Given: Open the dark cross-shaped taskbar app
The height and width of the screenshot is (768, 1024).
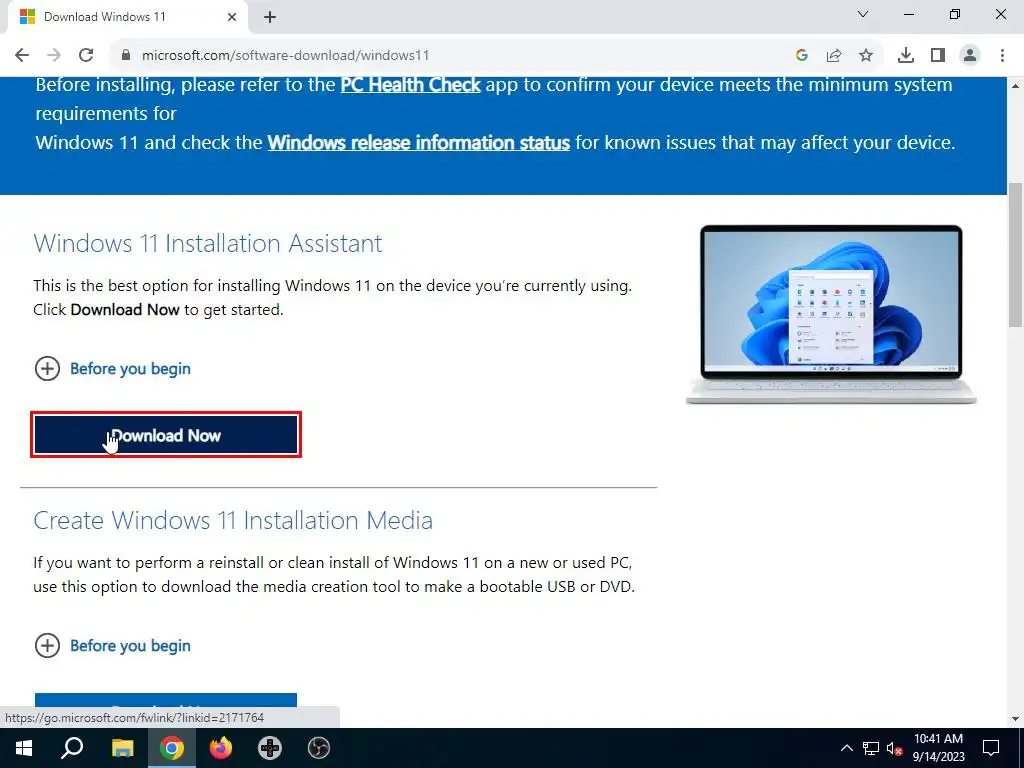Looking at the screenshot, I should pos(270,748).
